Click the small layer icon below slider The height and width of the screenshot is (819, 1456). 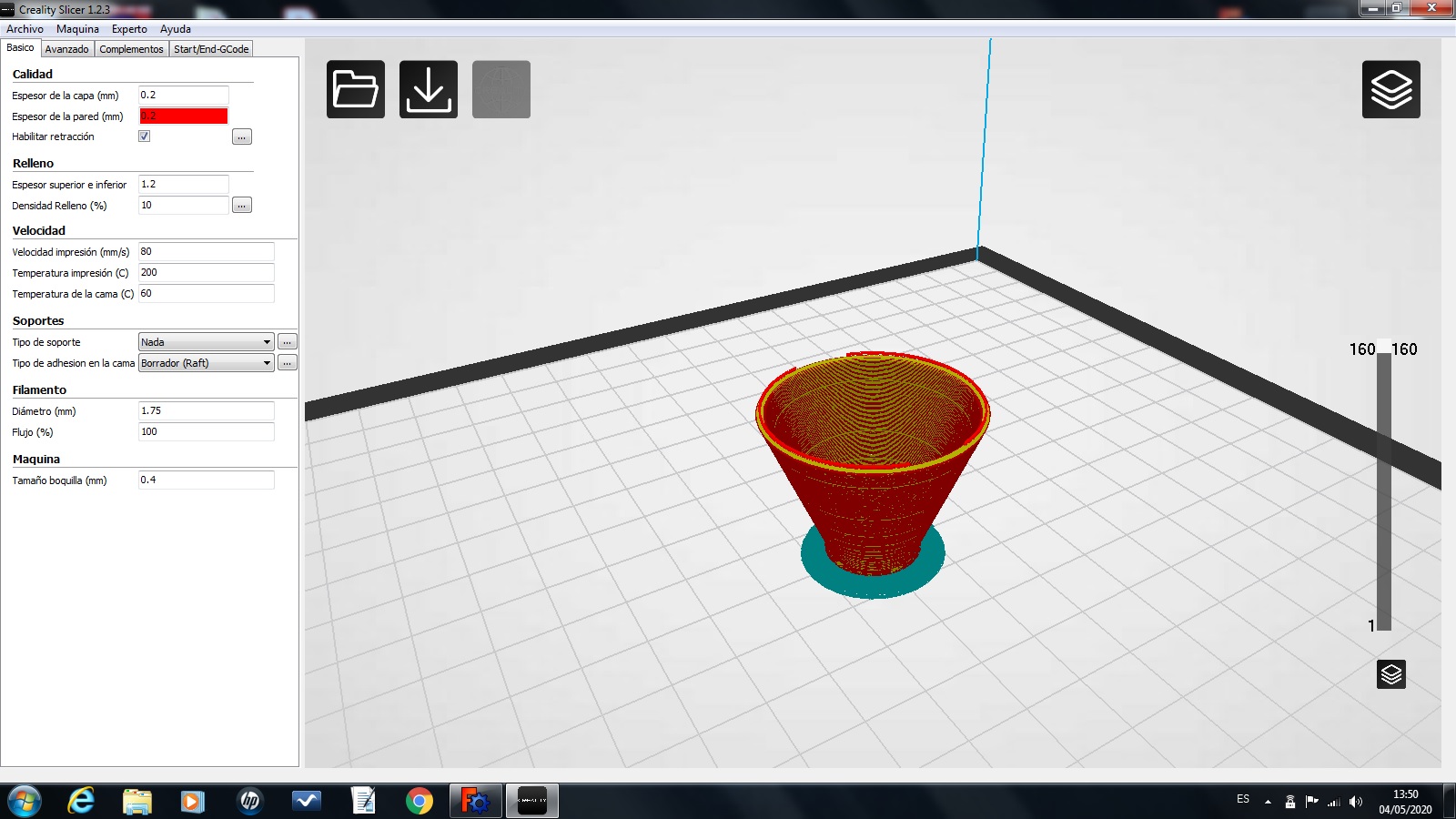tap(1390, 674)
